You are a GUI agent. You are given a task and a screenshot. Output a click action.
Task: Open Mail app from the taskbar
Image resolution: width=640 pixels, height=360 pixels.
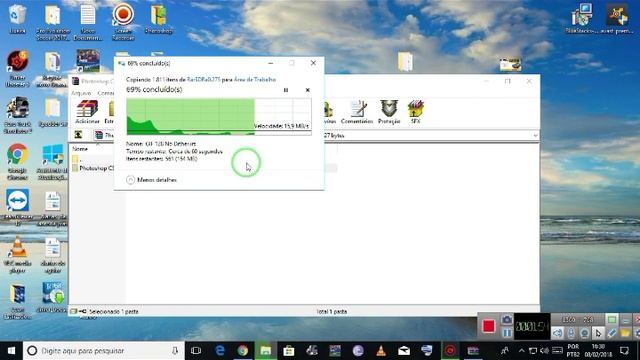click(x=404, y=351)
